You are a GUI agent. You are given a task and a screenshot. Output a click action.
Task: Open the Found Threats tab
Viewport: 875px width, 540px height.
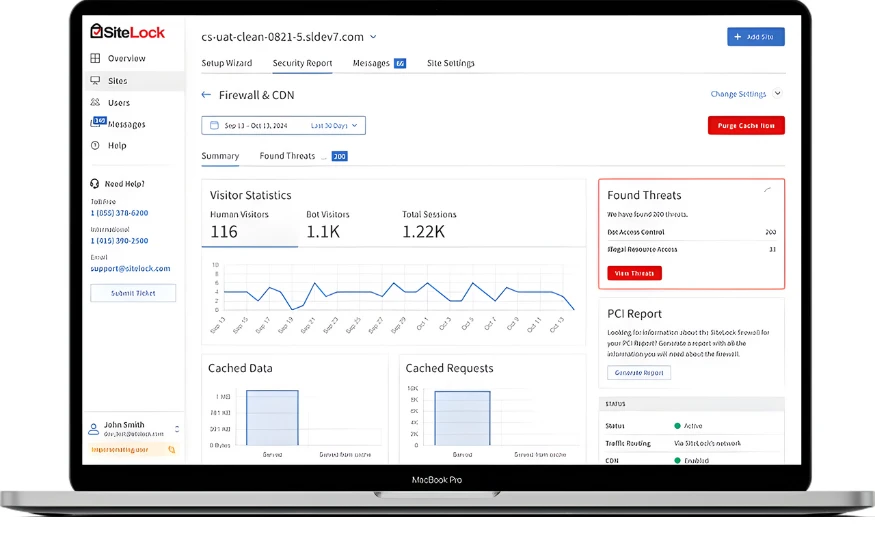pos(287,156)
